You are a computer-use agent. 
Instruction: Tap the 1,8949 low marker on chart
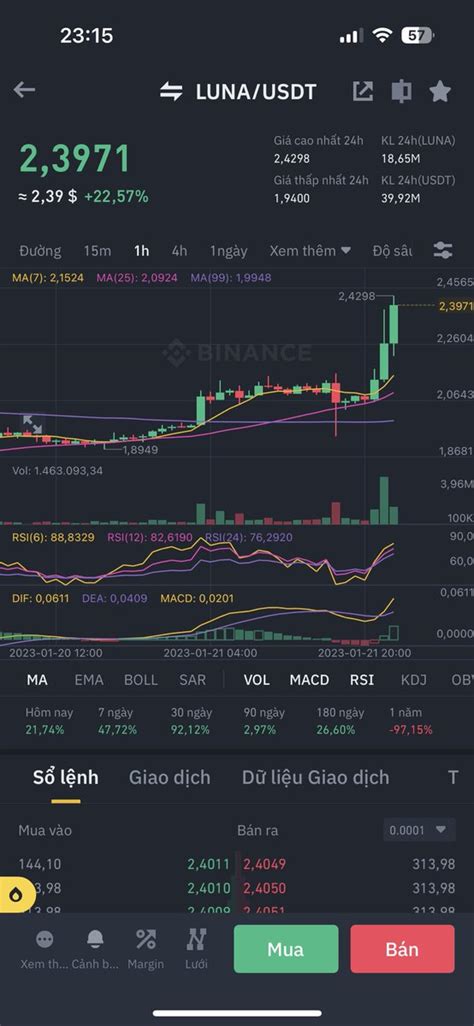click(139, 450)
